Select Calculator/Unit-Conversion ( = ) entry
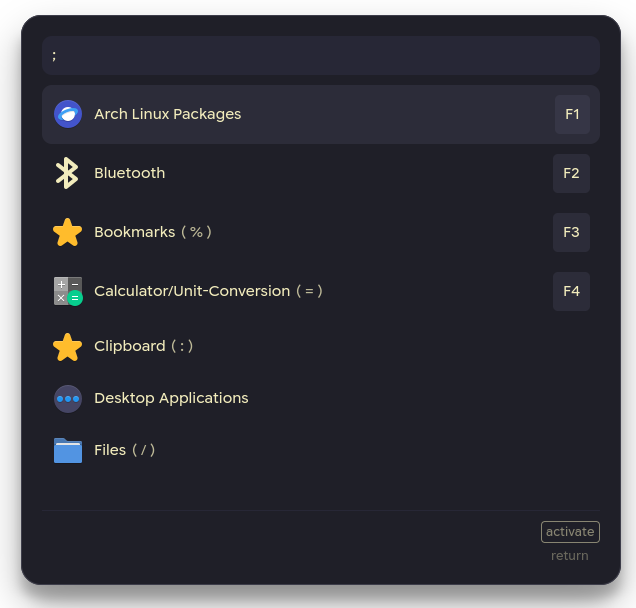636x608 pixels. click(208, 291)
